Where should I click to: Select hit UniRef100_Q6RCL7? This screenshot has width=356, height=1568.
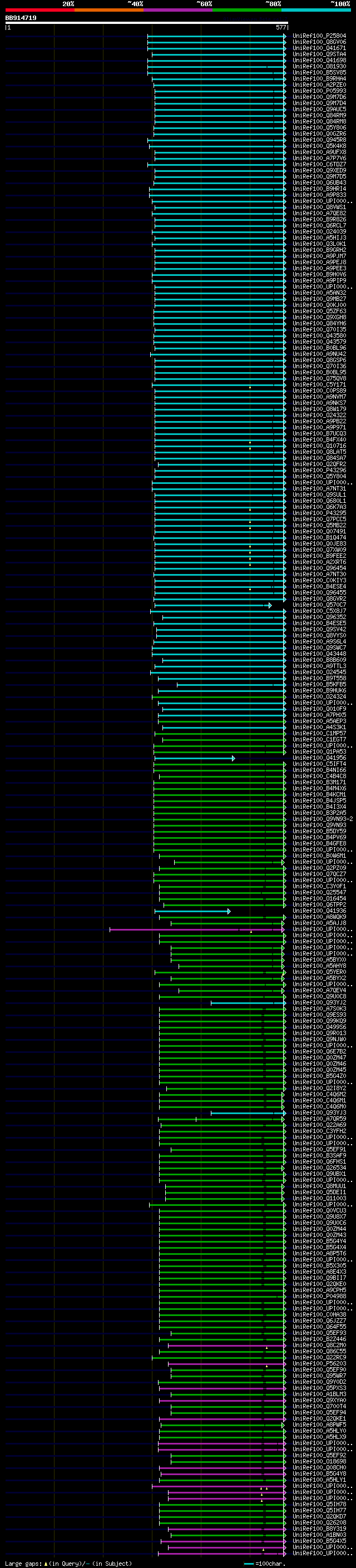[319, 225]
